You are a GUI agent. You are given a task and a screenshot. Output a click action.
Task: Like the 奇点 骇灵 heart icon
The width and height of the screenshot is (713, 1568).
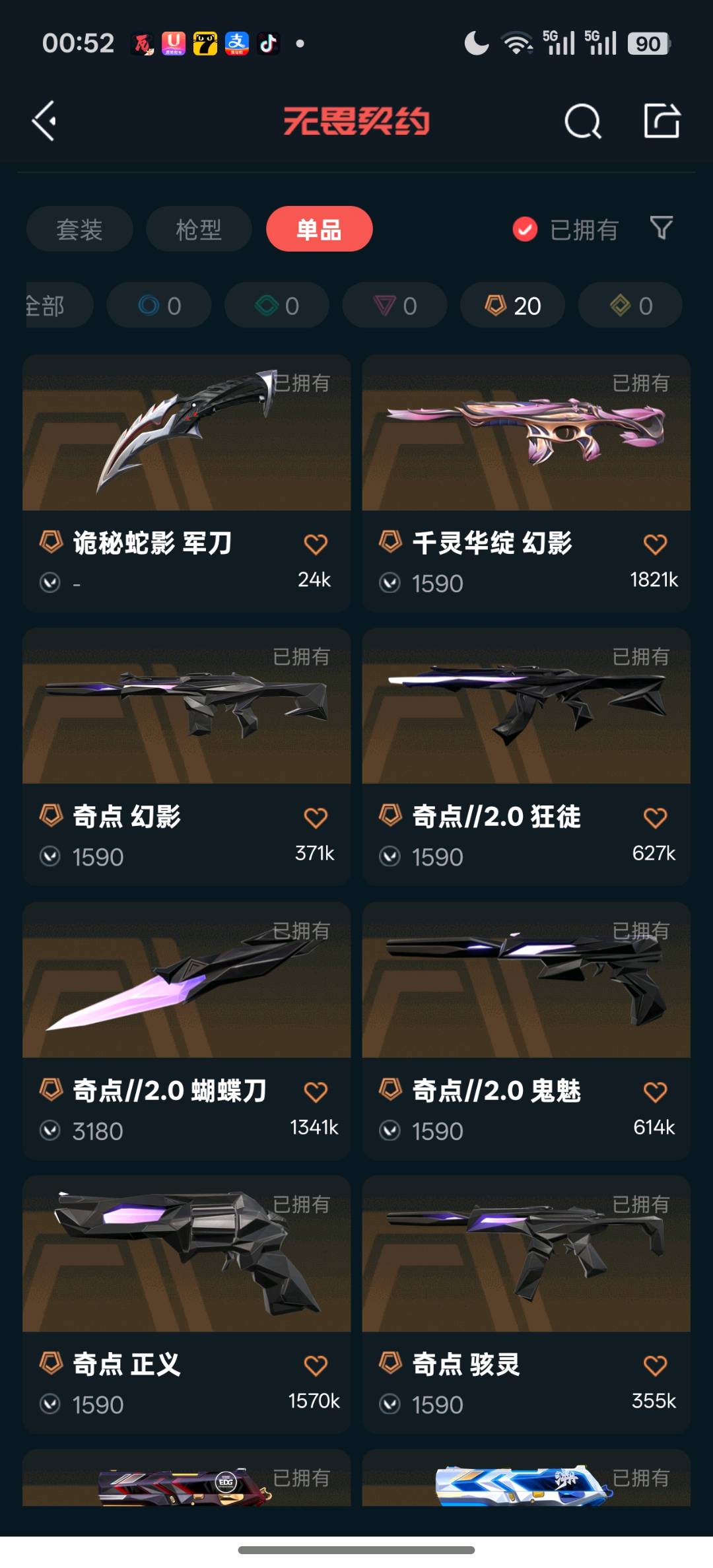tap(655, 1365)
